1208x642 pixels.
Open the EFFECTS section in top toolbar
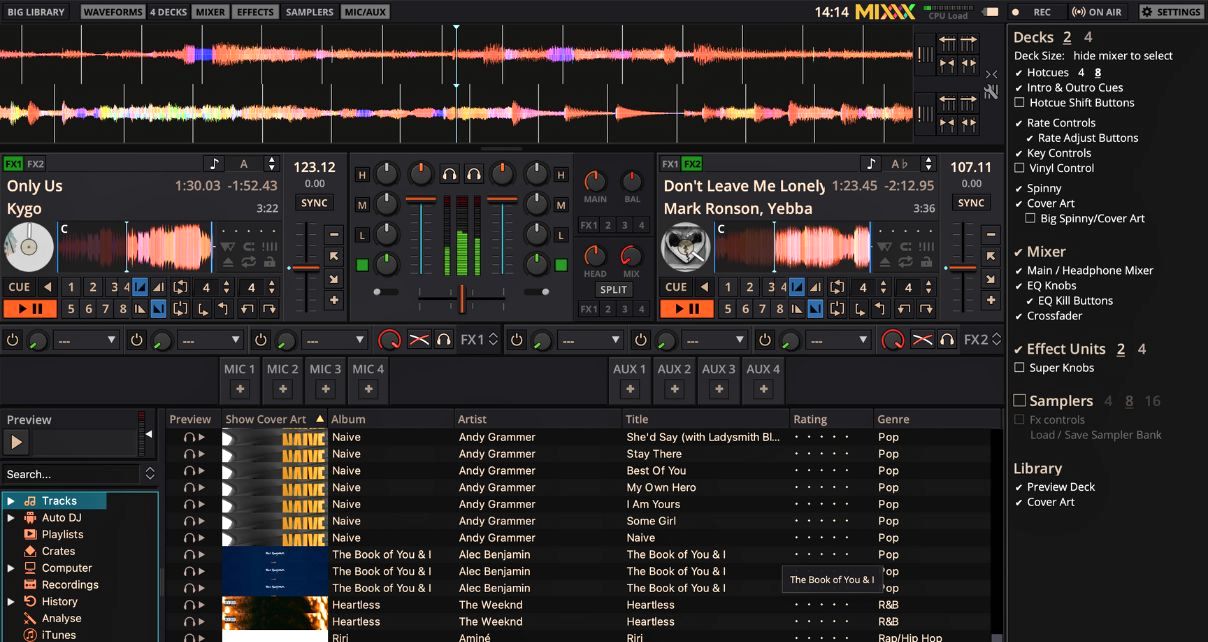point(255,11)
